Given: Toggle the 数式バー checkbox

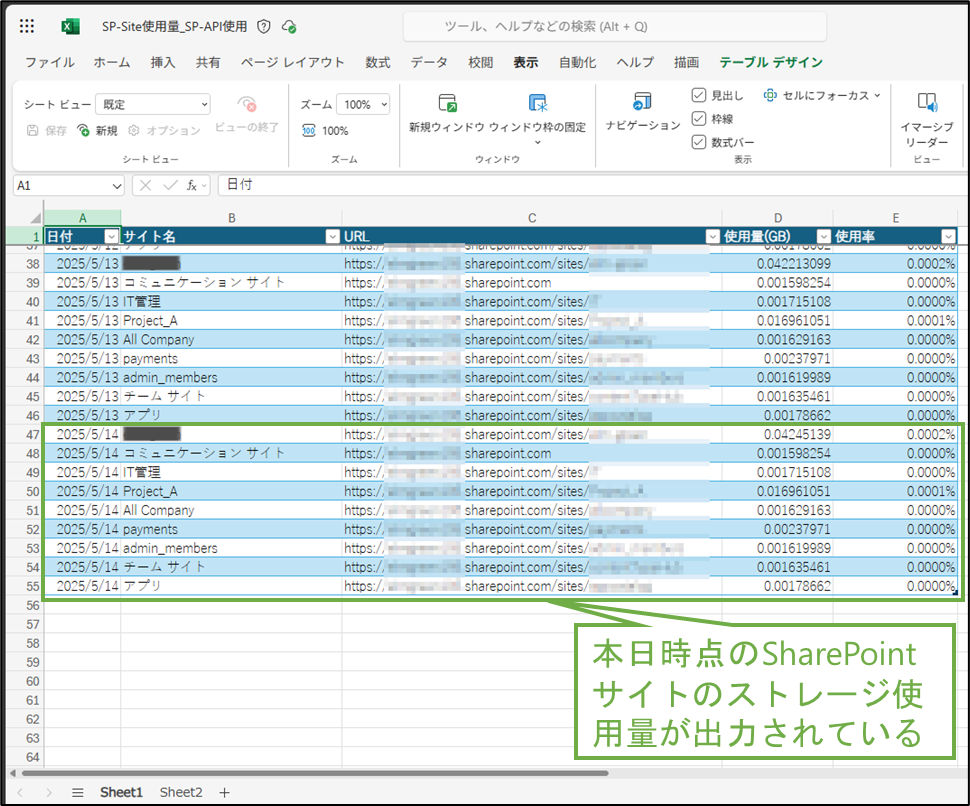Looking at the screenshot, I should coord(698,142).
